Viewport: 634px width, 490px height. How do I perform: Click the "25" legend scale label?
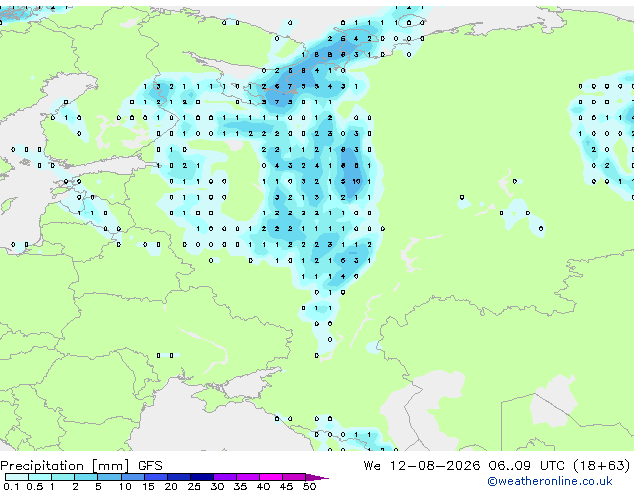[194, 486]
